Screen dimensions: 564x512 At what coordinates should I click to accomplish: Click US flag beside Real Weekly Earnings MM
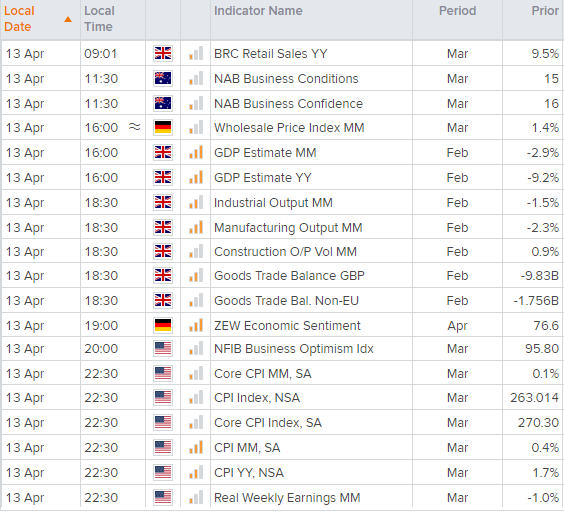[x=163, y=497]
